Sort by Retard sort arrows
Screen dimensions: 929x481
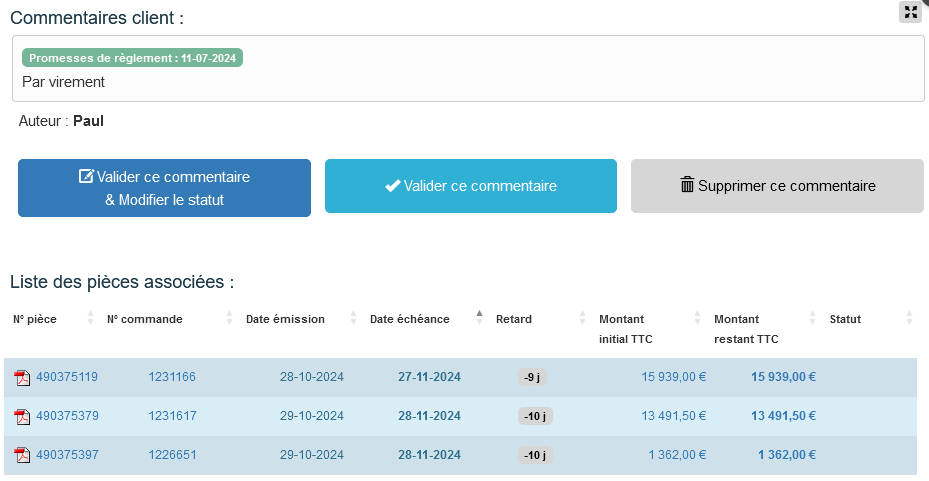[583, 319]
